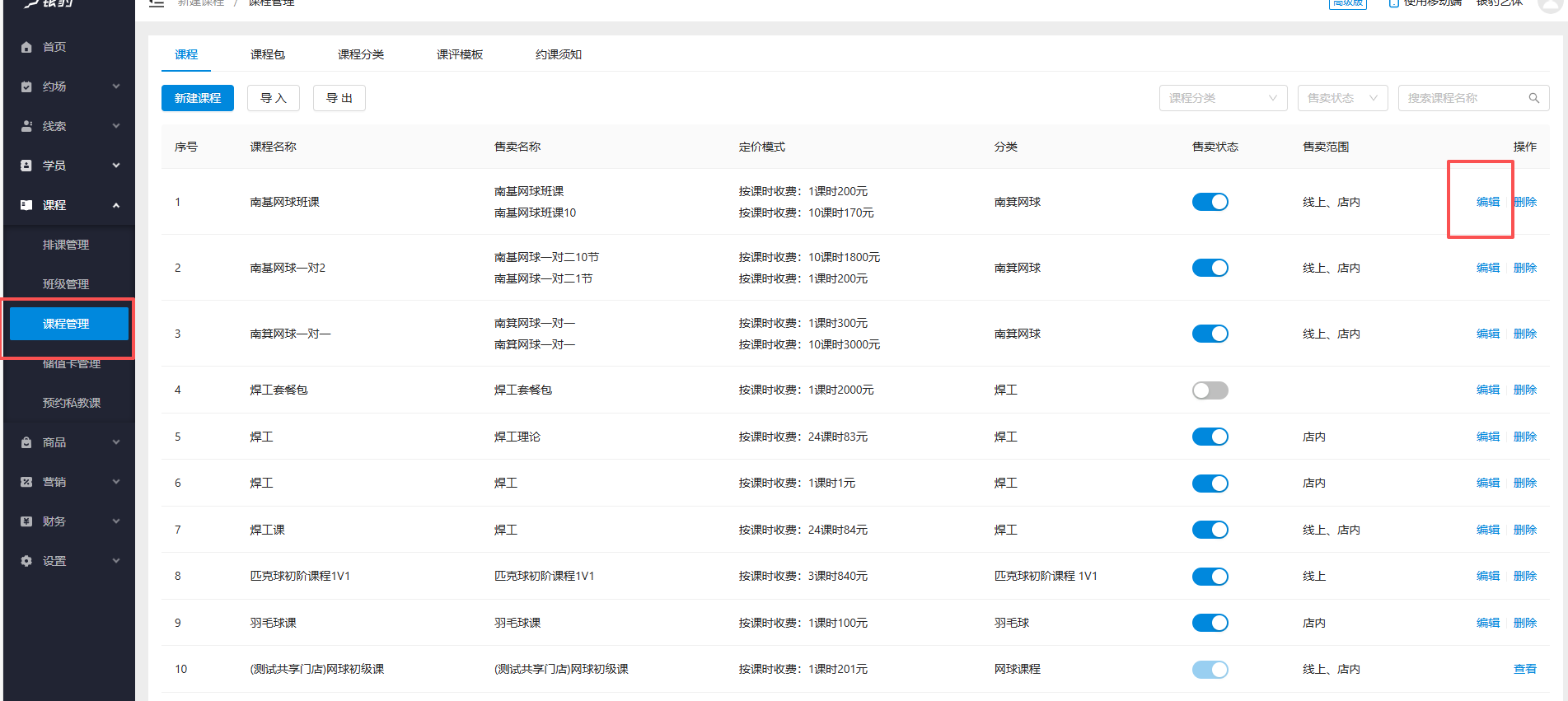Enable sale status for 焊工套餐包

pyautogui.click(x=1210, y=390)
